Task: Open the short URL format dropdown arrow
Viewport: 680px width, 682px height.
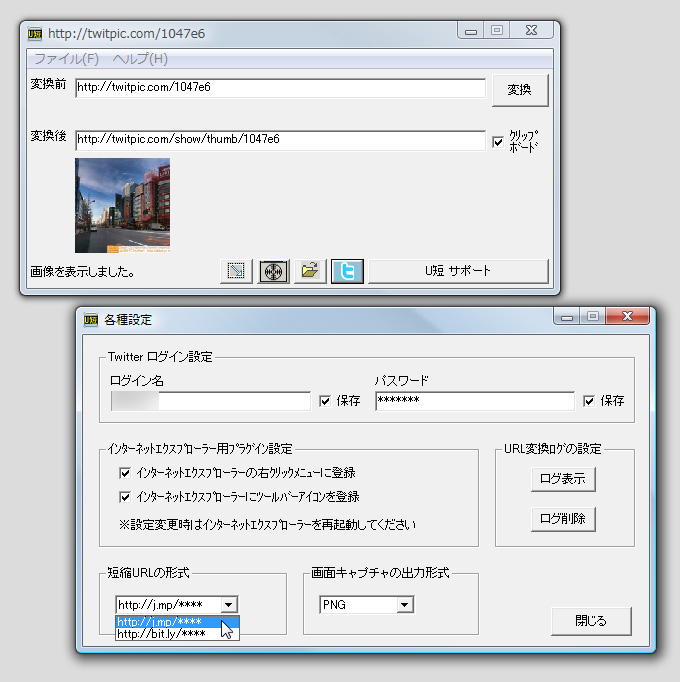Action: [x=228, y=605]
